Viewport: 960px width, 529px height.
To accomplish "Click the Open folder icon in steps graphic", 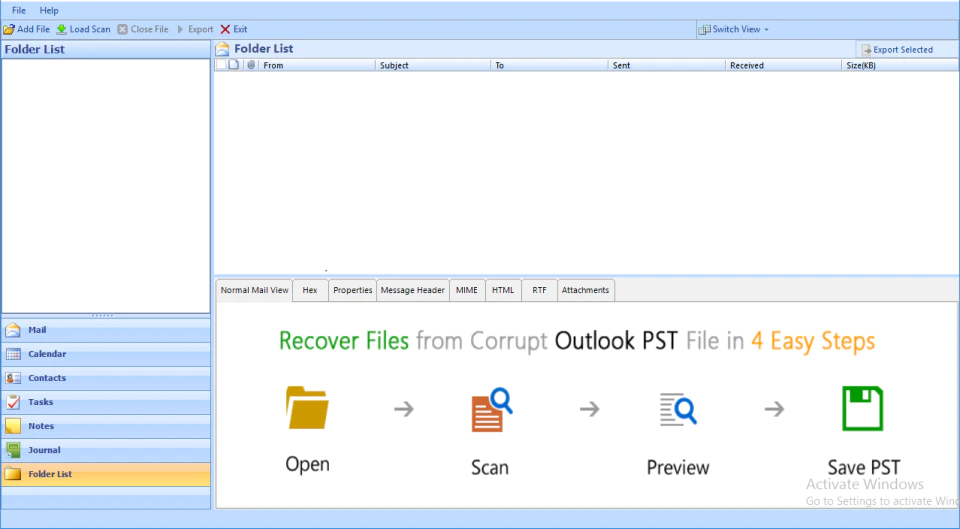I will (307, 407).
